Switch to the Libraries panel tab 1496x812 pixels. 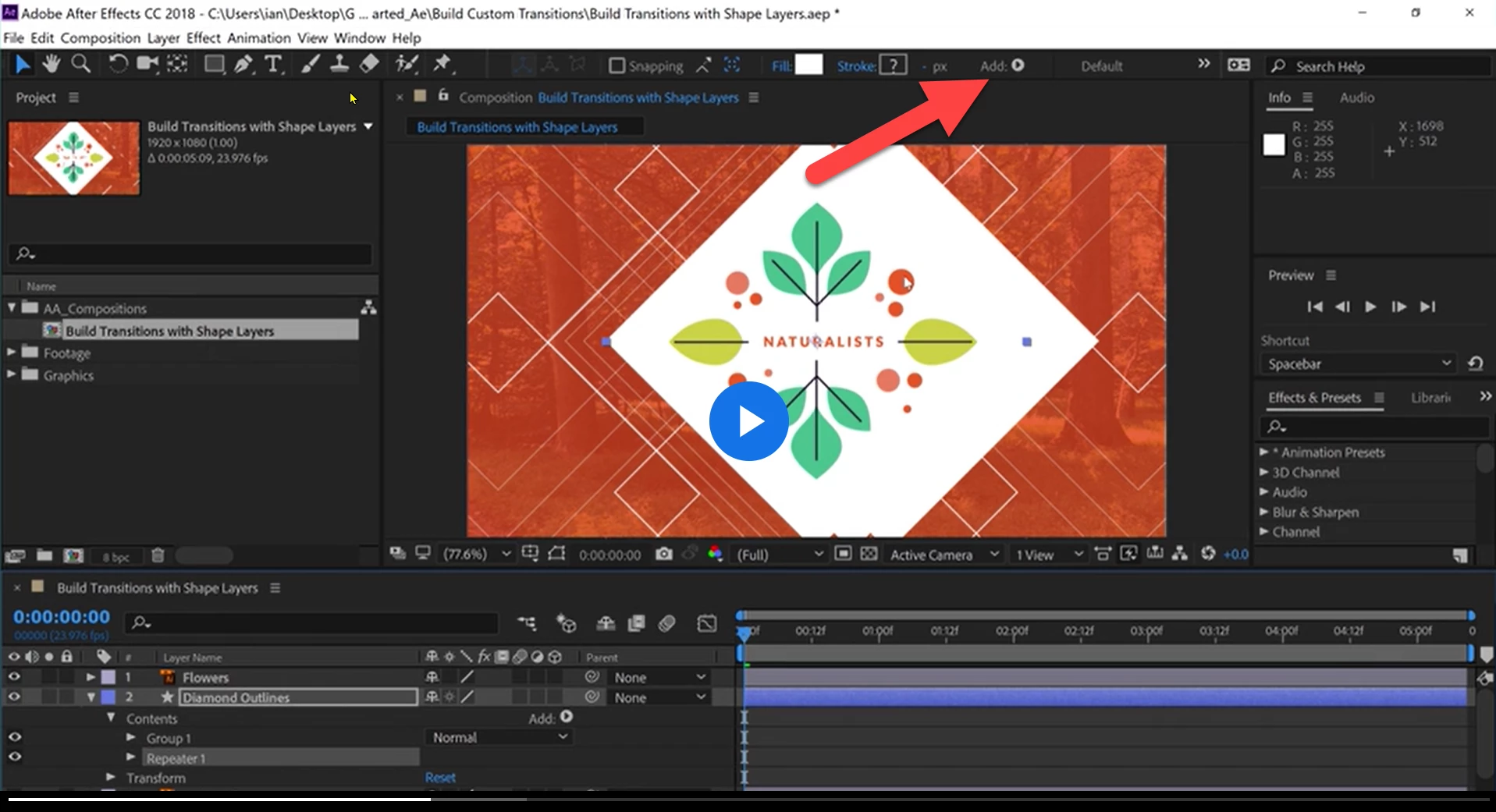1431,398
